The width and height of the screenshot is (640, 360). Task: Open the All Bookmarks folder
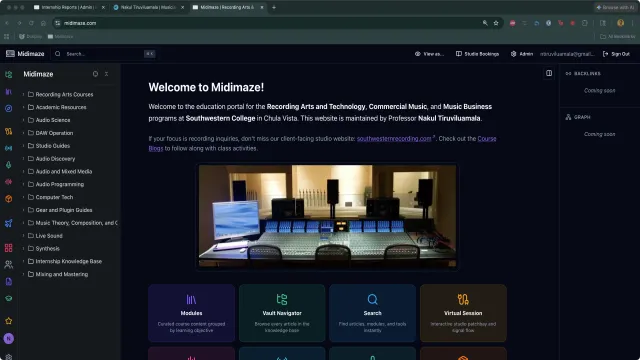click(x=618, y=36)
